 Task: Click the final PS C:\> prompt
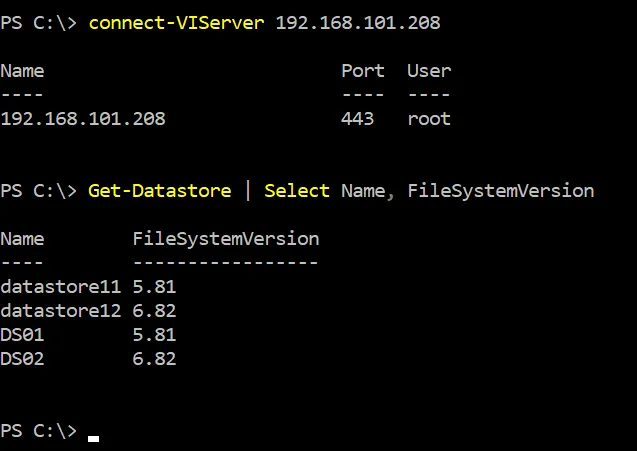[x=38, y=431]
